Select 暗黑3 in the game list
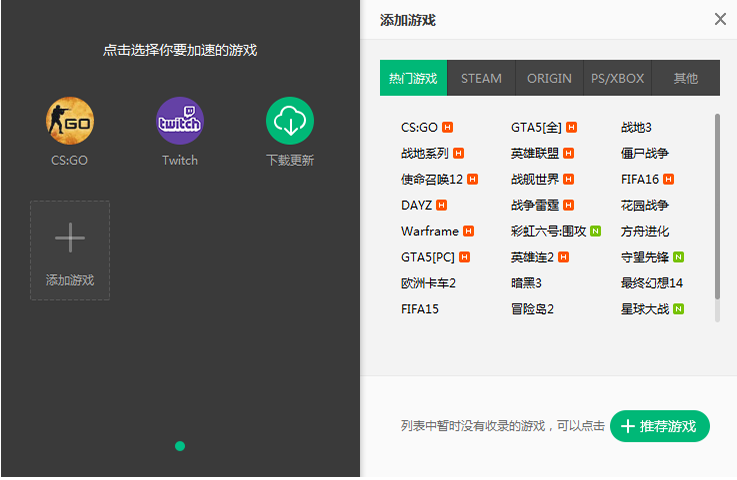This screenshot has width=737, height=480. point(526,283)
